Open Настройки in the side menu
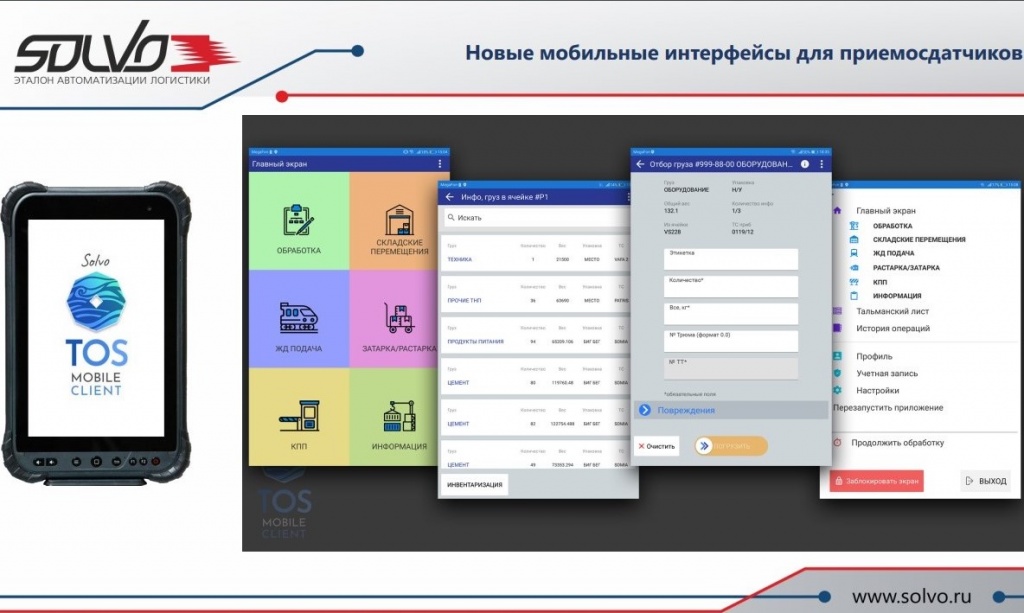The width and height of the screenshot is (1024, 613). click(877, 390)
